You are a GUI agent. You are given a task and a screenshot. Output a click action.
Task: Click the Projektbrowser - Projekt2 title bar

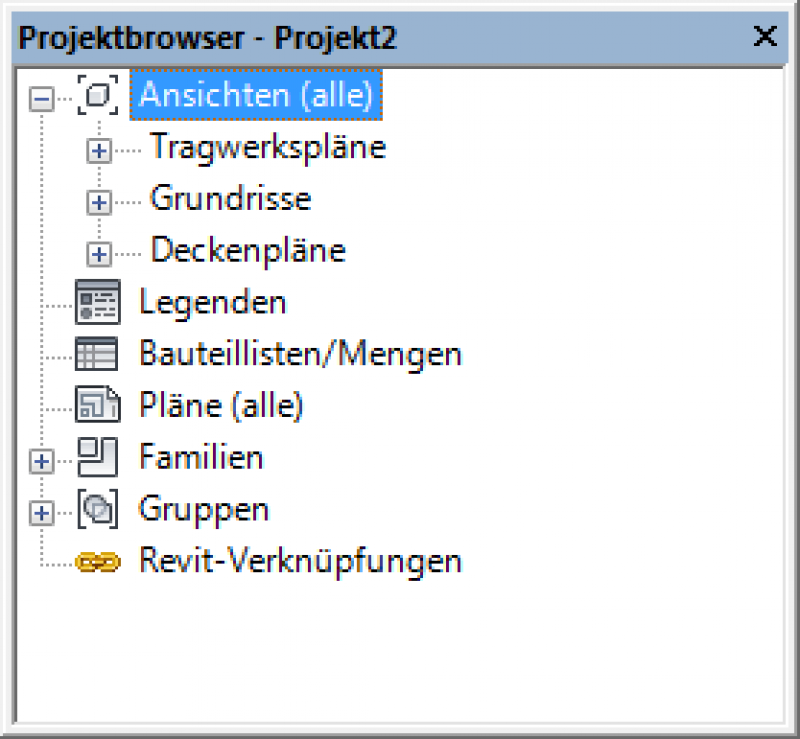coord(399,37)
